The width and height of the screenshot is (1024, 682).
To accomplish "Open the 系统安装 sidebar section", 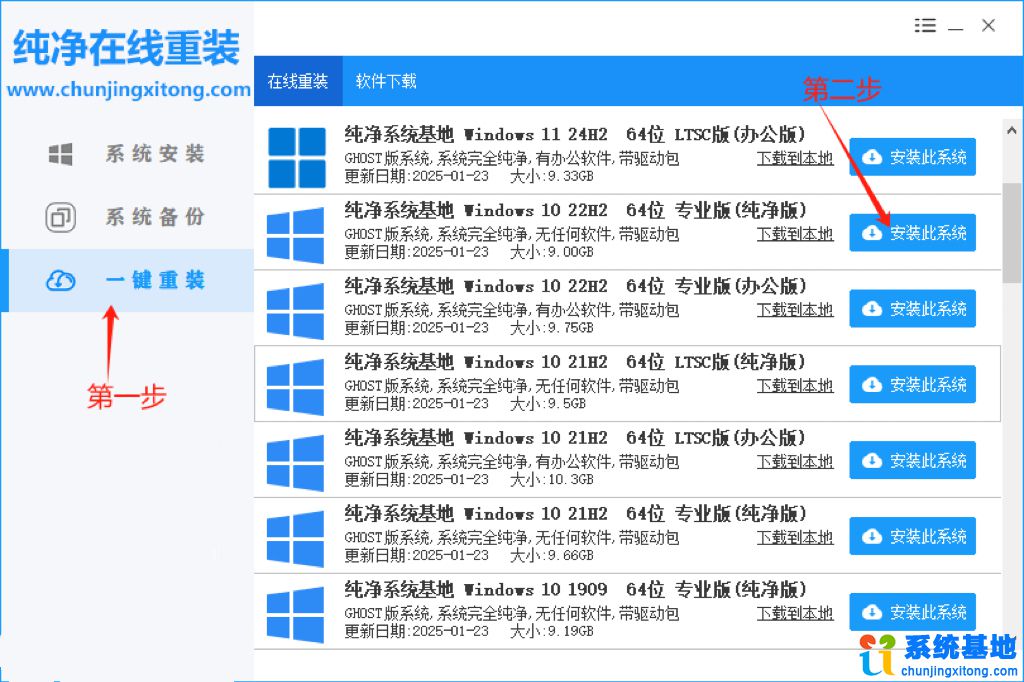I will 127,154.
